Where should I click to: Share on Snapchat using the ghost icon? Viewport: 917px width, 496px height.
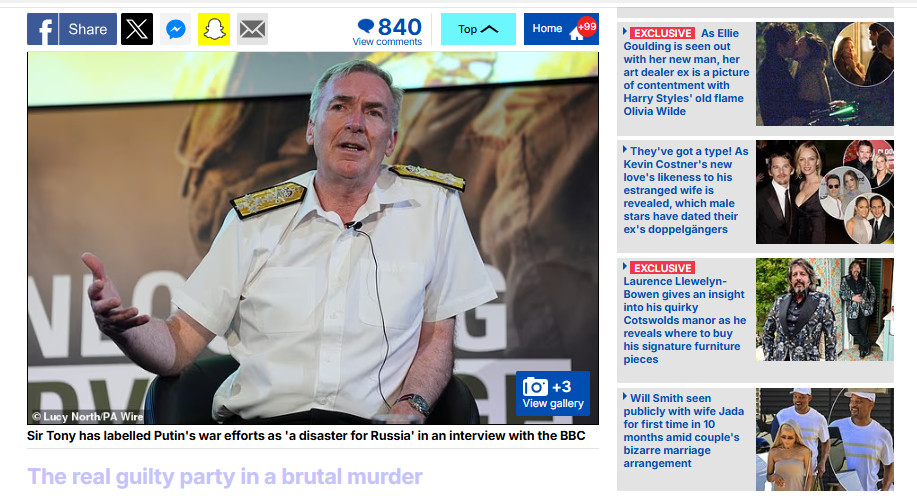214,29
